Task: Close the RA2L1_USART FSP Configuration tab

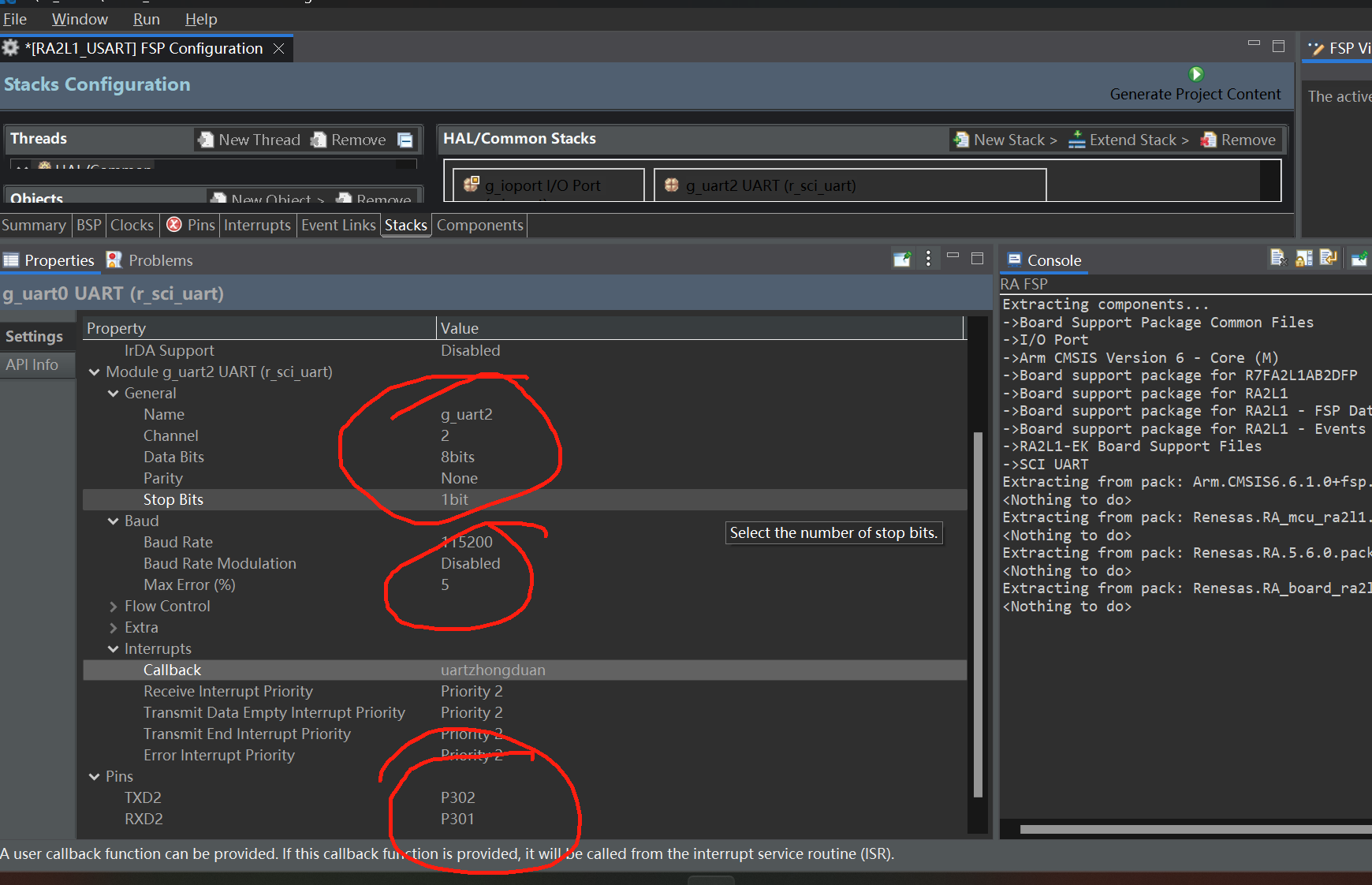Action: 278,49
